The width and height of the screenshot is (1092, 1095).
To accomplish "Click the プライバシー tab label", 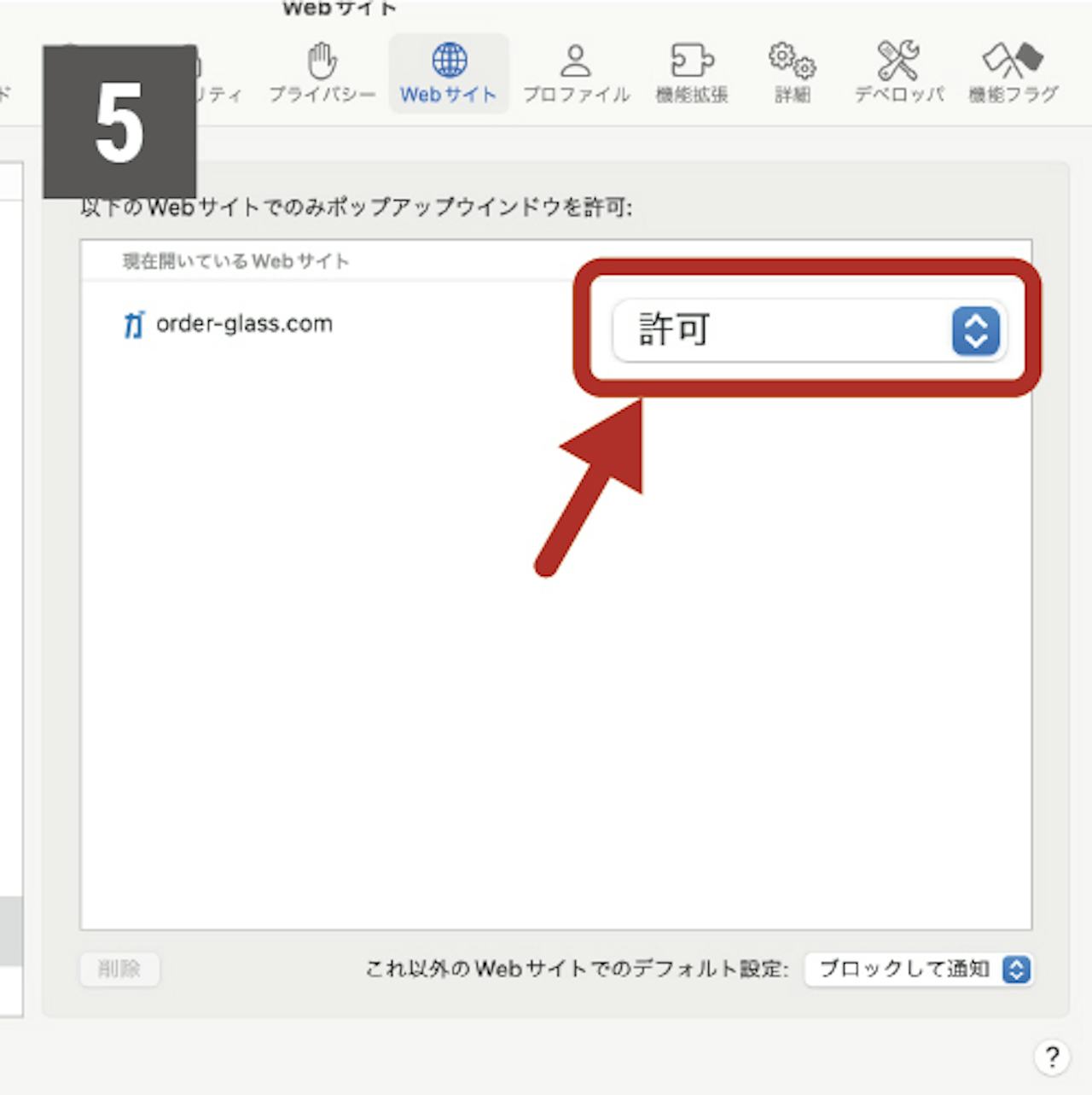I will (x=322, y=95).
